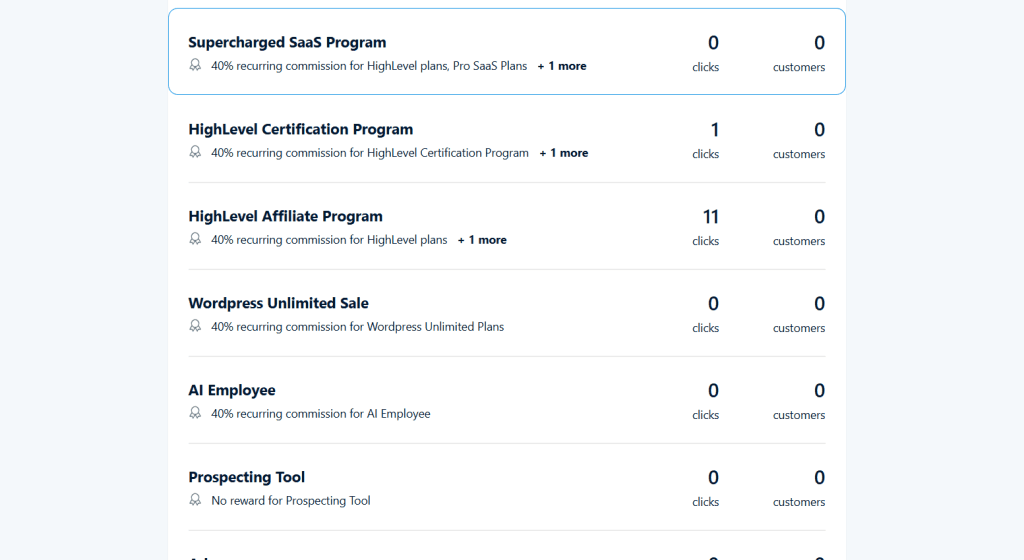1024x560 pixels.
Task: Open the Wordpress Unlimited Sale title
Action: click(278, 303)
